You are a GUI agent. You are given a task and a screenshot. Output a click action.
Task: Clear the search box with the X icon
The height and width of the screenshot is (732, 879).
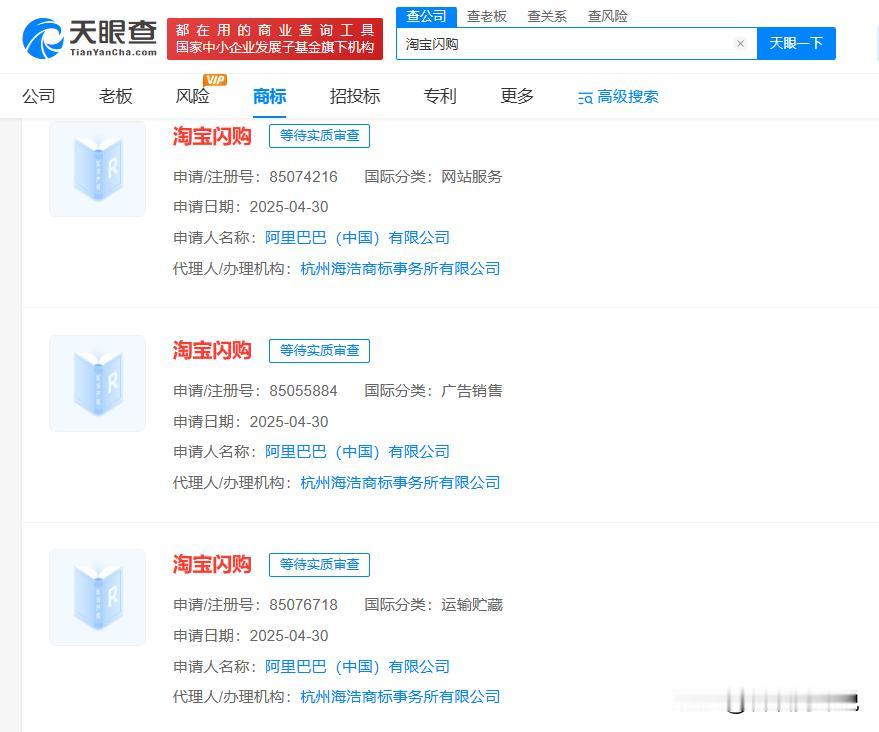[740, 44]
